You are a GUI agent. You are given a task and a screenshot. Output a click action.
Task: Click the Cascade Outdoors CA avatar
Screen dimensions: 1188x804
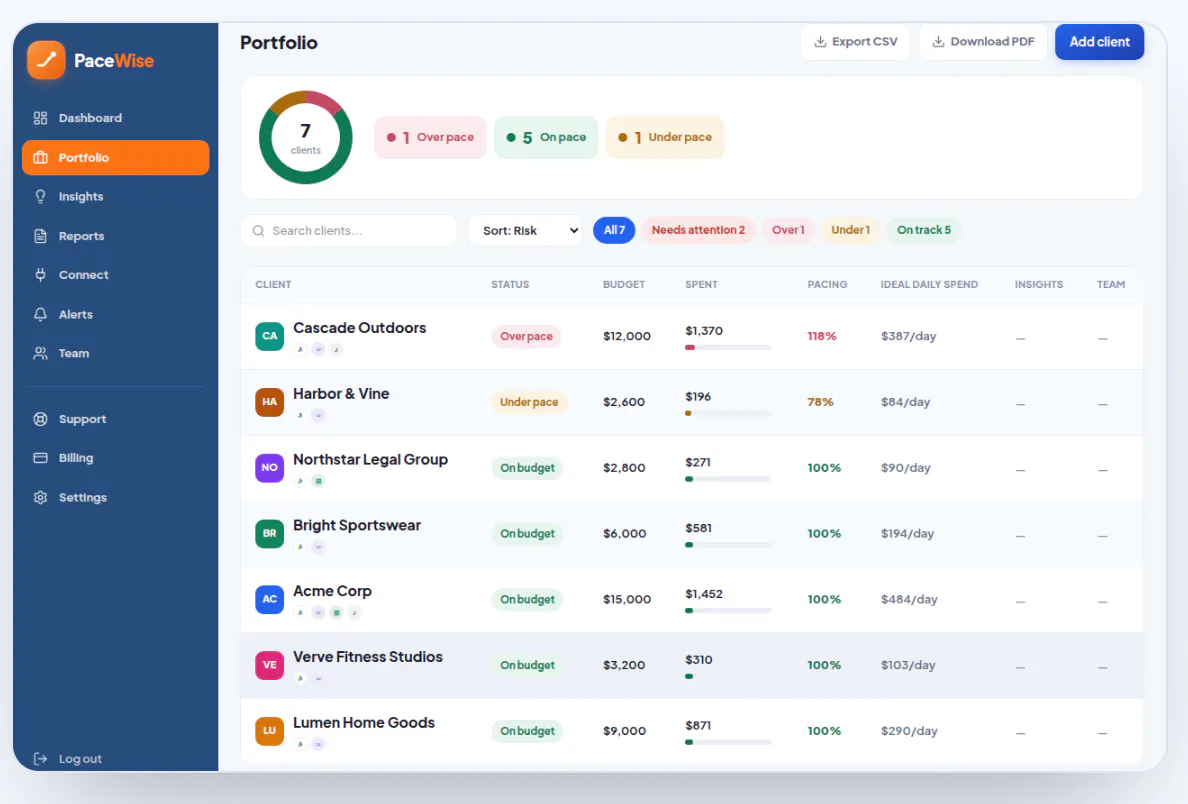(x=269, y=336)
